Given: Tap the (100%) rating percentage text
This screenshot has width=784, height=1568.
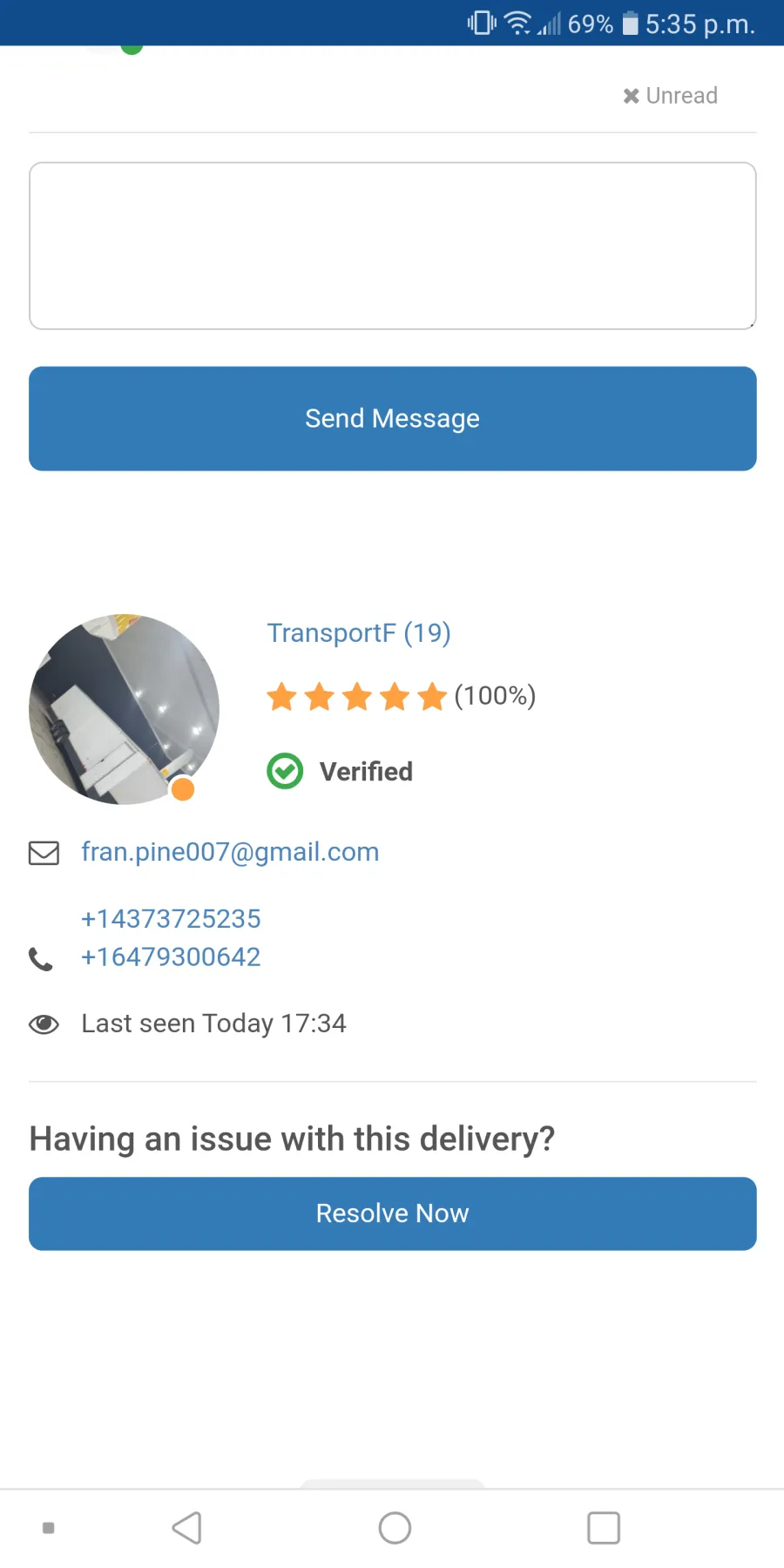Looking at the screenshot, I should (x=495, y=696).
